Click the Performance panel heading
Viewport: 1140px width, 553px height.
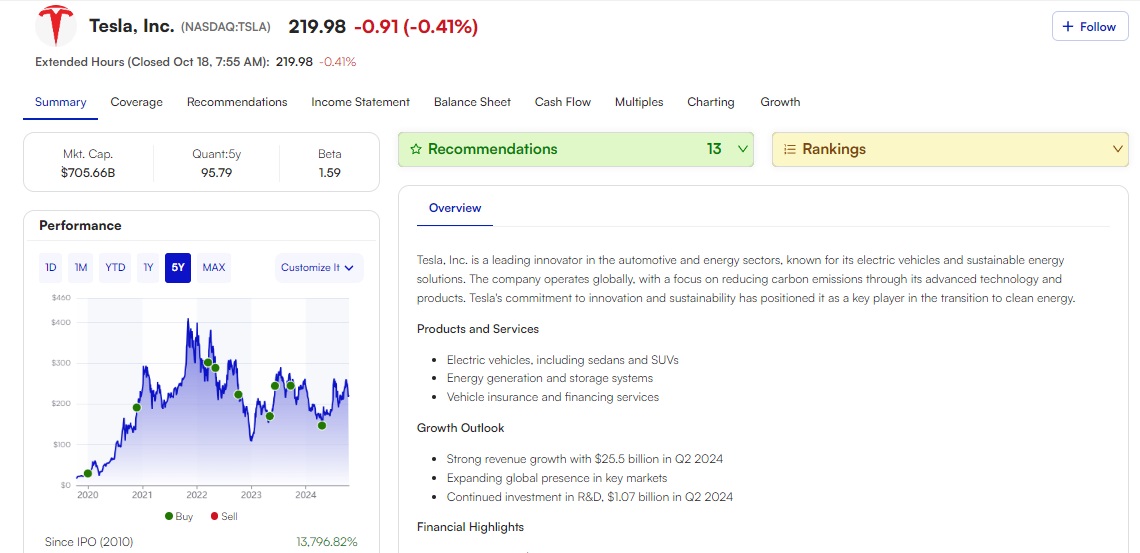coord(80,225)
